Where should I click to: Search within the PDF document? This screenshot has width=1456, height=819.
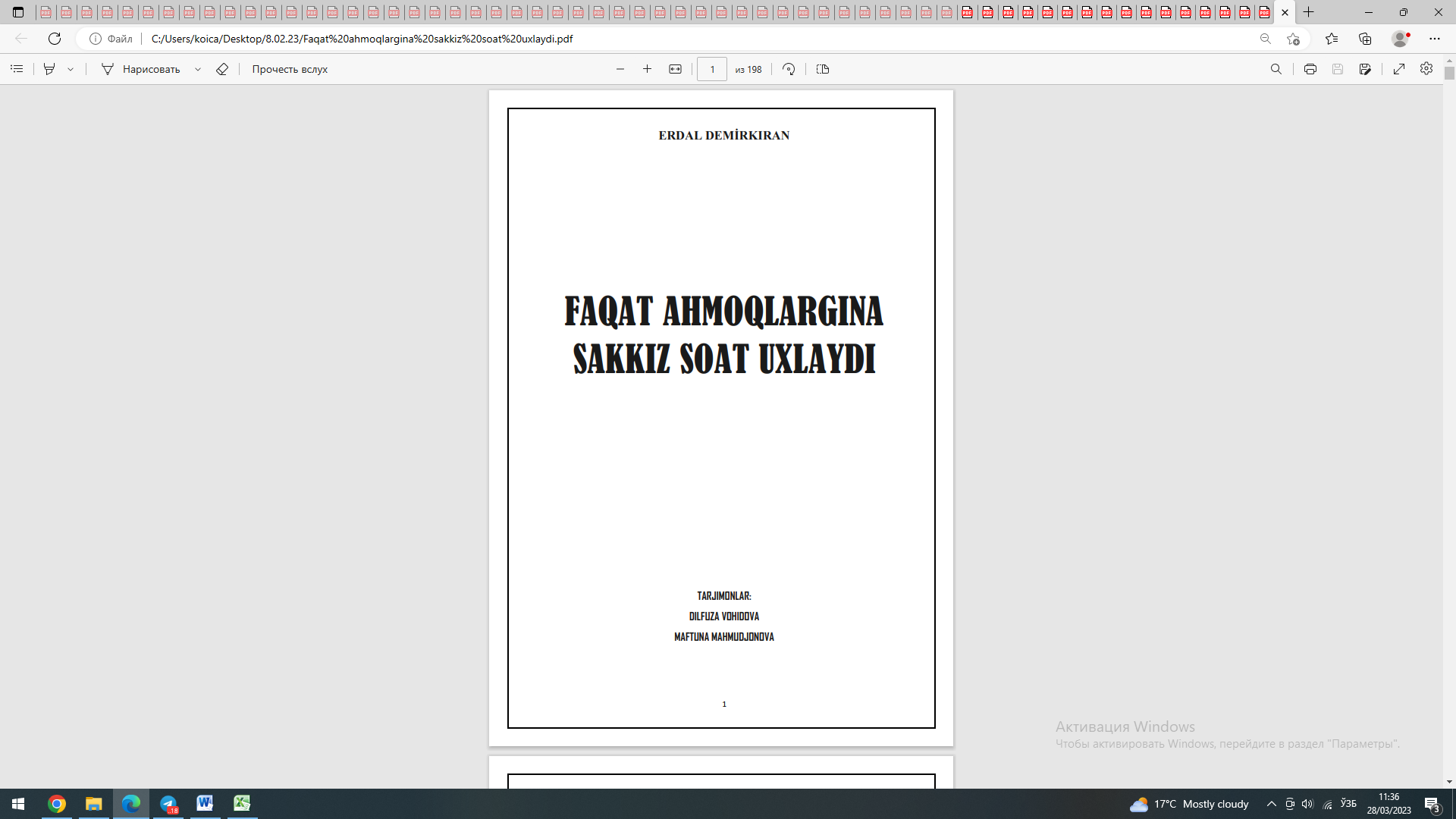[x=1277, y=68]
